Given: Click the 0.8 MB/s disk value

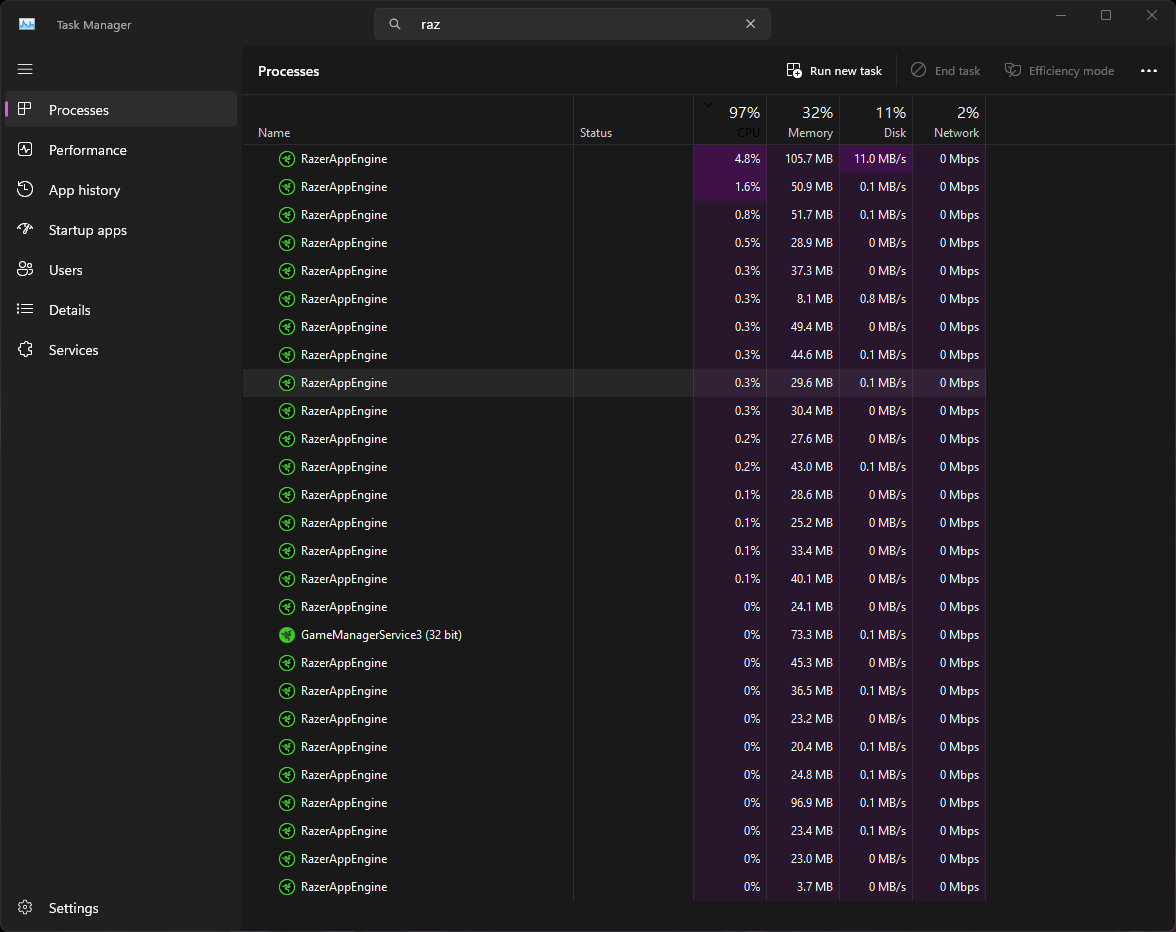Looking at the screenshot, I should [x=883, y=298].
